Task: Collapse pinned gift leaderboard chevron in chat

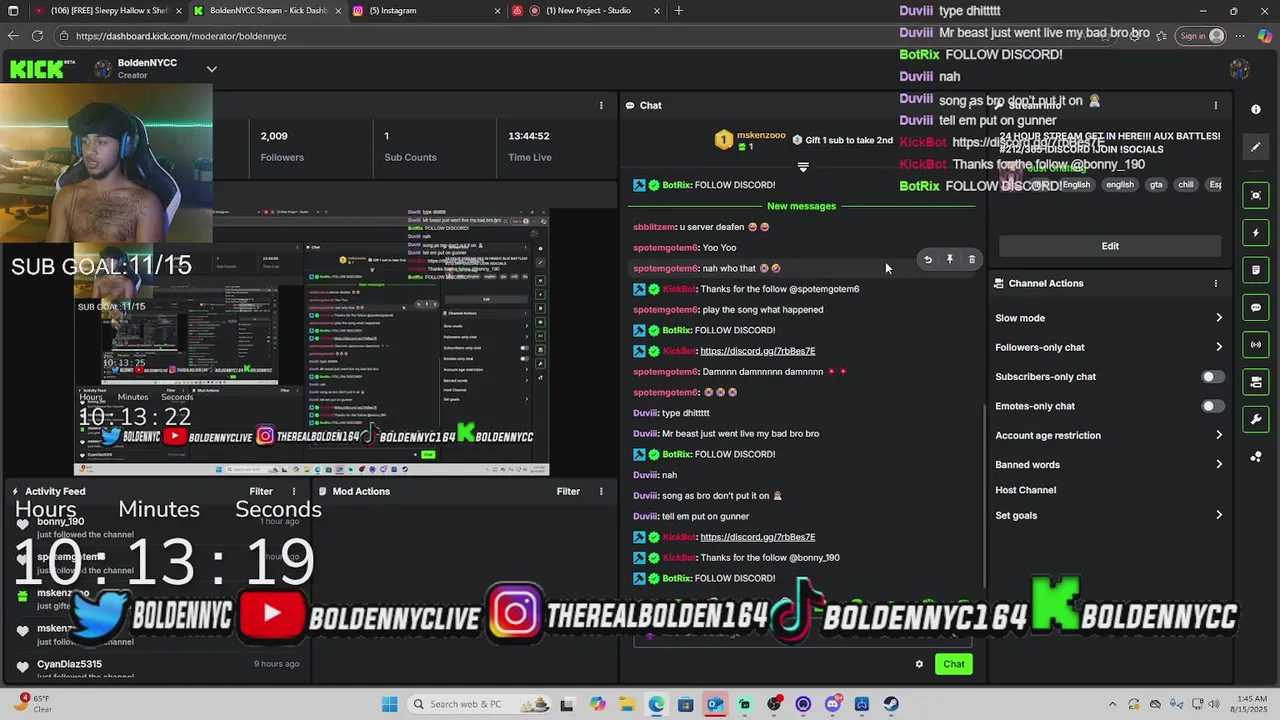Action: (x=802, y=167)
